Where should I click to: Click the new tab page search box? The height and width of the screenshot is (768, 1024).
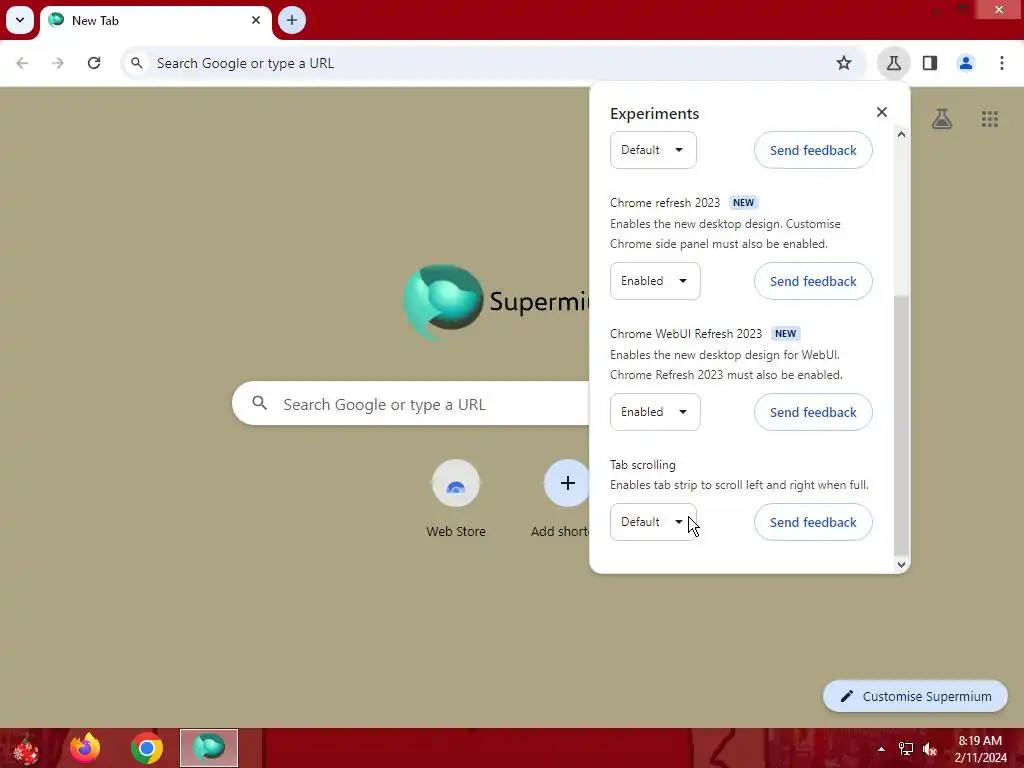click(410, 404)
